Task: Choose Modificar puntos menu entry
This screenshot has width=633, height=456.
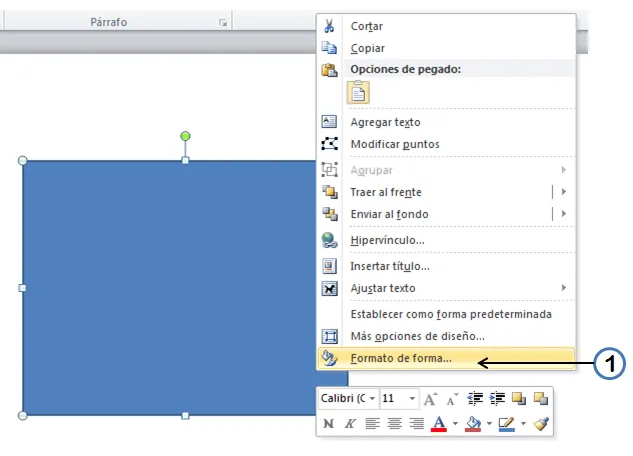Action: (446, 144)
